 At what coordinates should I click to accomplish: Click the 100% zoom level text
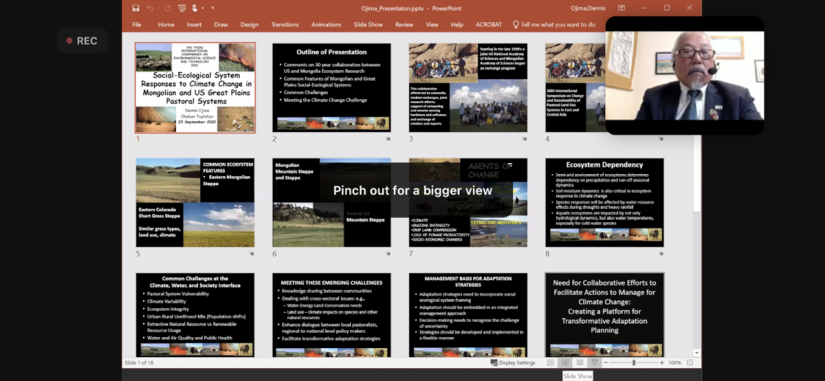(675, 363)
